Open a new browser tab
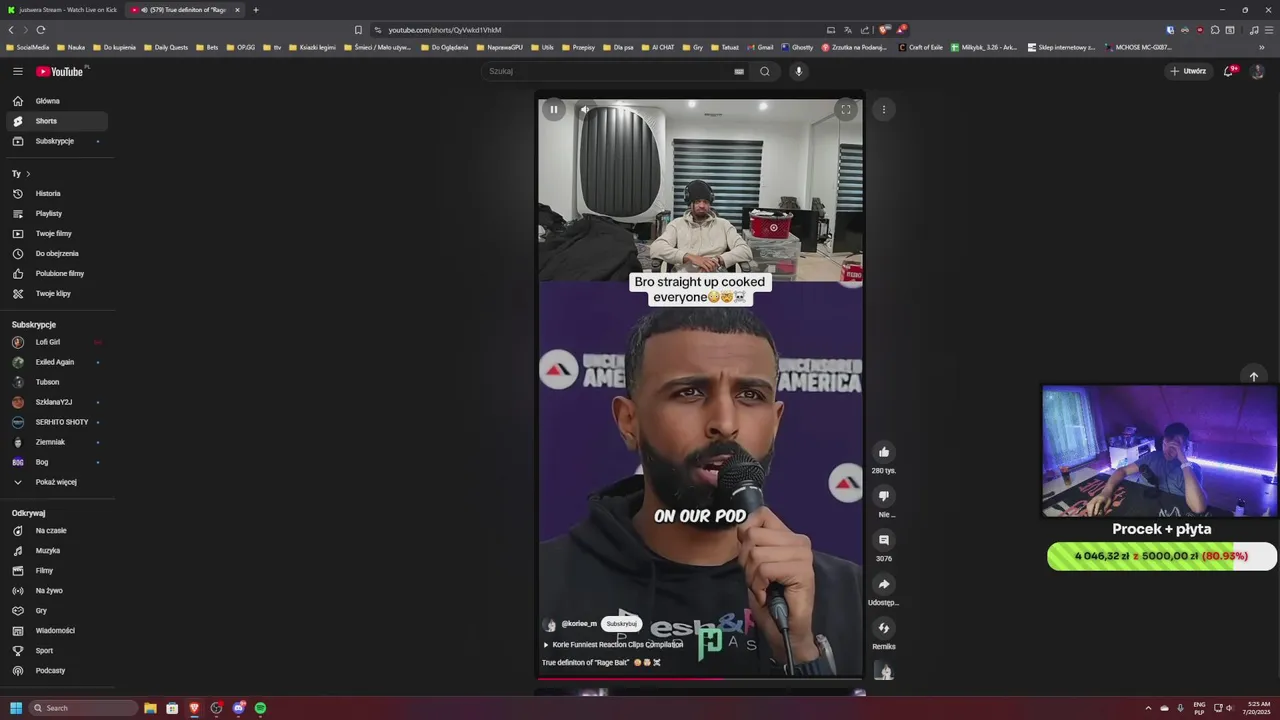This screenshot has width=1280, height=720. (x=256, y=10)
